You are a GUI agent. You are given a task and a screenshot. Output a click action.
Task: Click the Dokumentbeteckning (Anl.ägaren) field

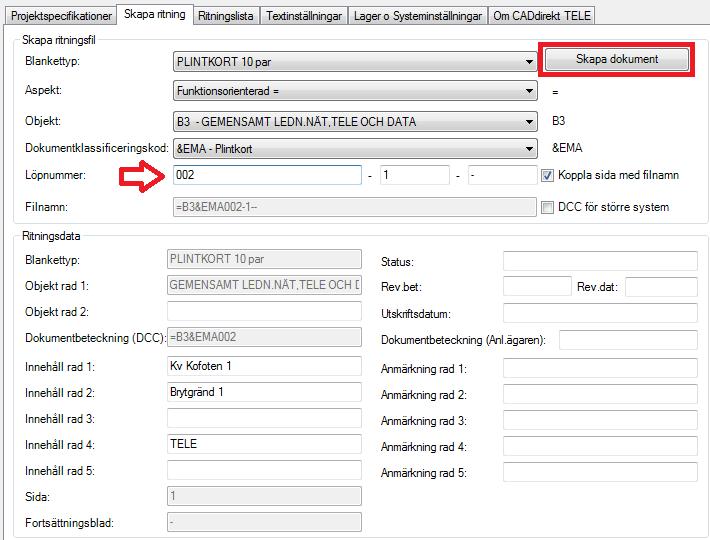tap(628, 339)
